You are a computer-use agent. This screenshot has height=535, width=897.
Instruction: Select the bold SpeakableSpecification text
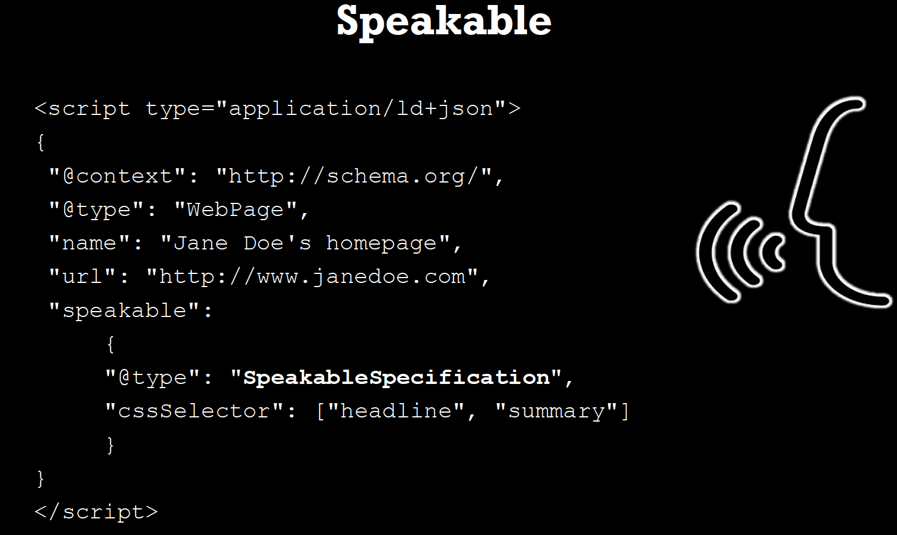(397, 377)
